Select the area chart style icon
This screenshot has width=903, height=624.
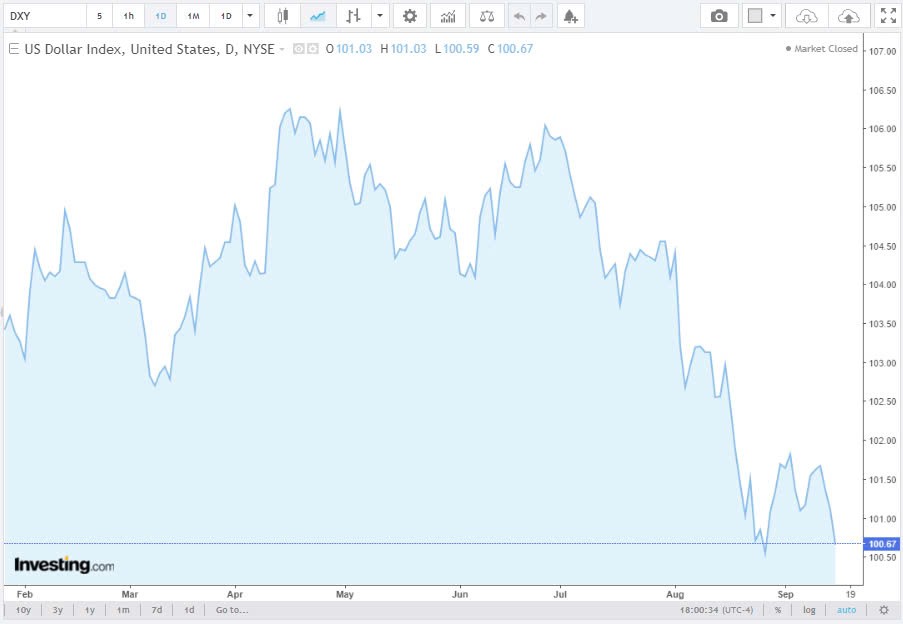[317, 16]
